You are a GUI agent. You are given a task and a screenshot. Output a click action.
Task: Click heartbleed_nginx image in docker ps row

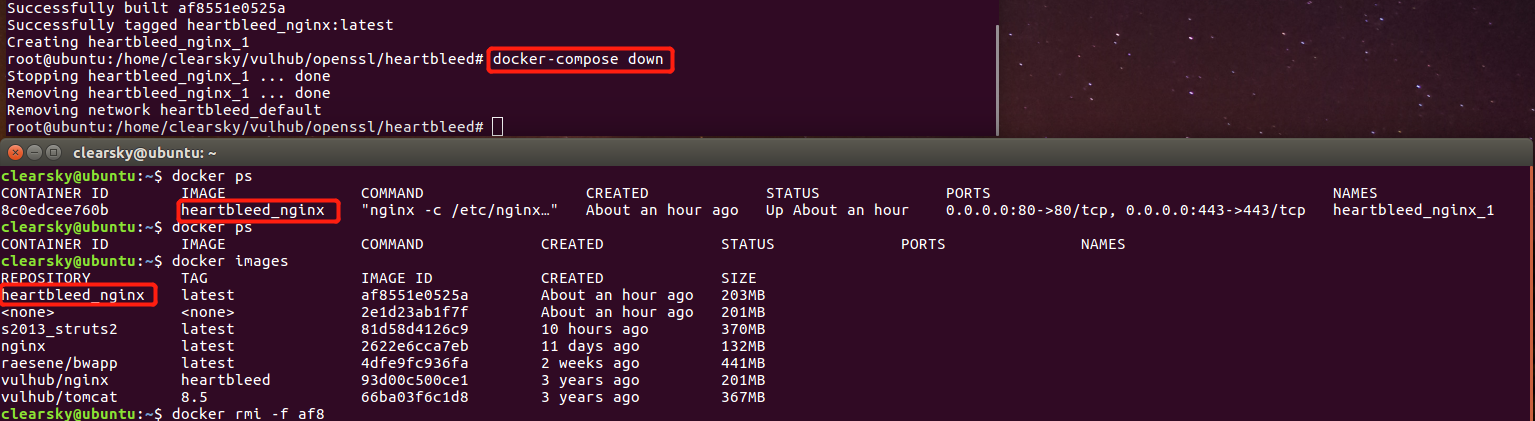[253, 210]
